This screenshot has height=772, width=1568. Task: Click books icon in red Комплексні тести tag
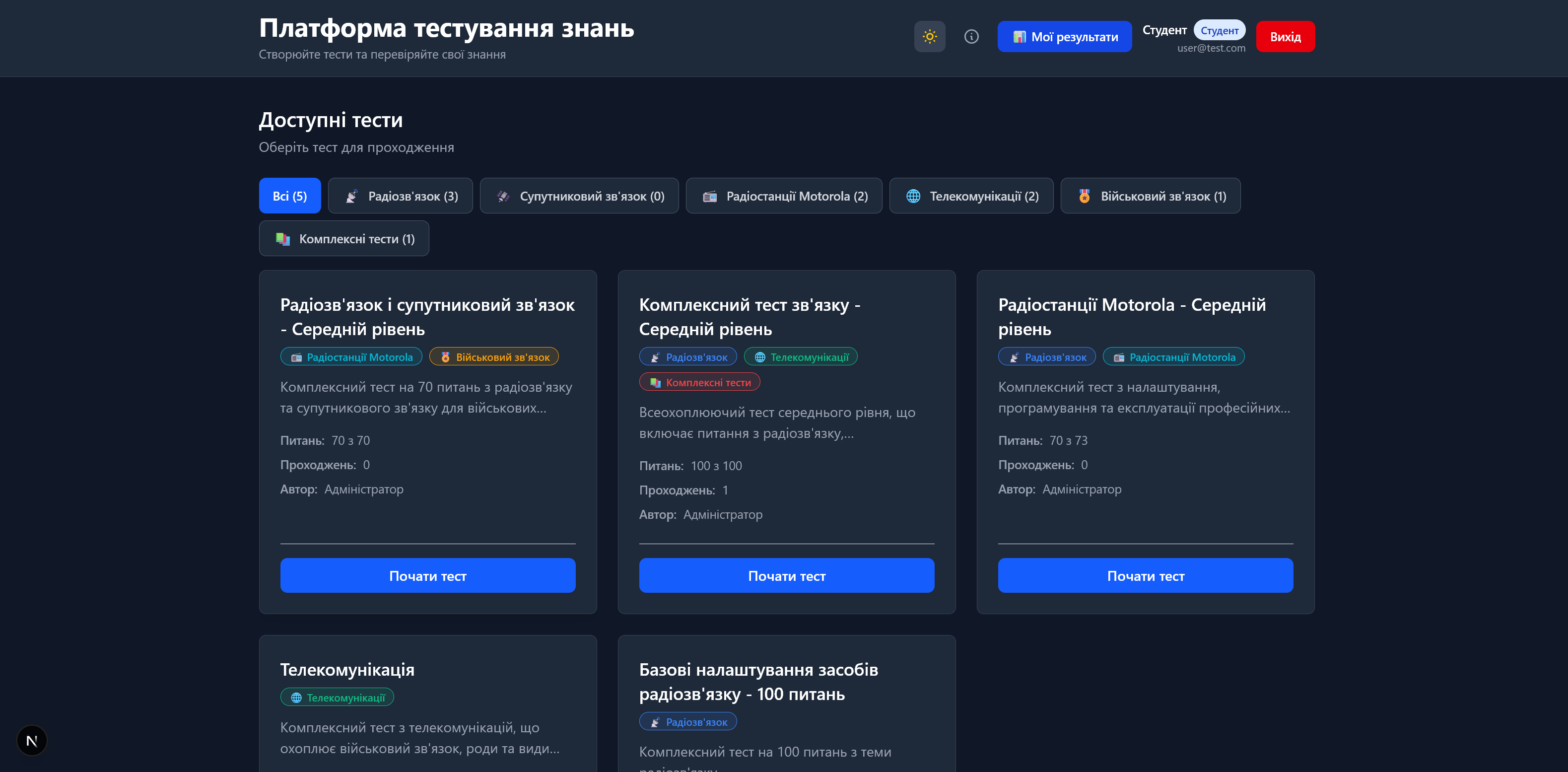(x=656, y=383)
